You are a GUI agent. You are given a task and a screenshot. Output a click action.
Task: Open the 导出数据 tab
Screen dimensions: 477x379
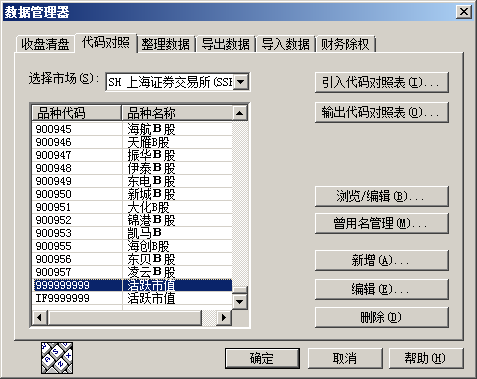[226, 44]
